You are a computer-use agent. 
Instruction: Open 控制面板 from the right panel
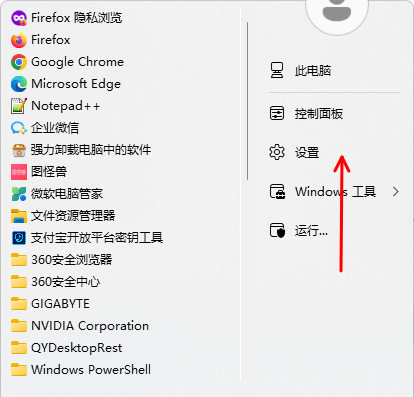306,114
